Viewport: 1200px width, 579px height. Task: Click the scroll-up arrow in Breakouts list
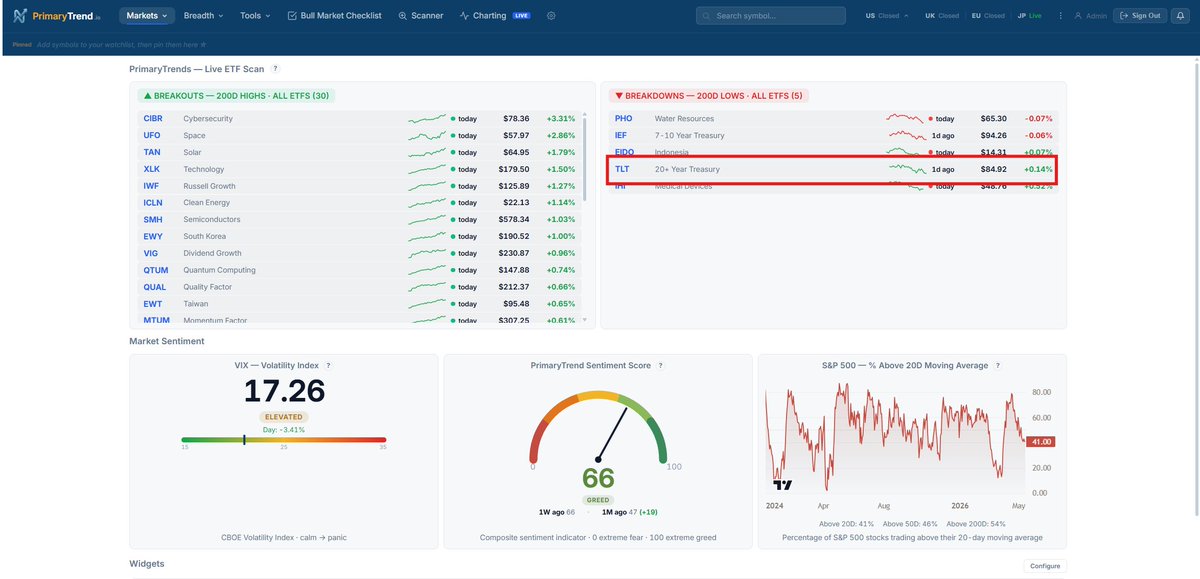pos(584,116)
